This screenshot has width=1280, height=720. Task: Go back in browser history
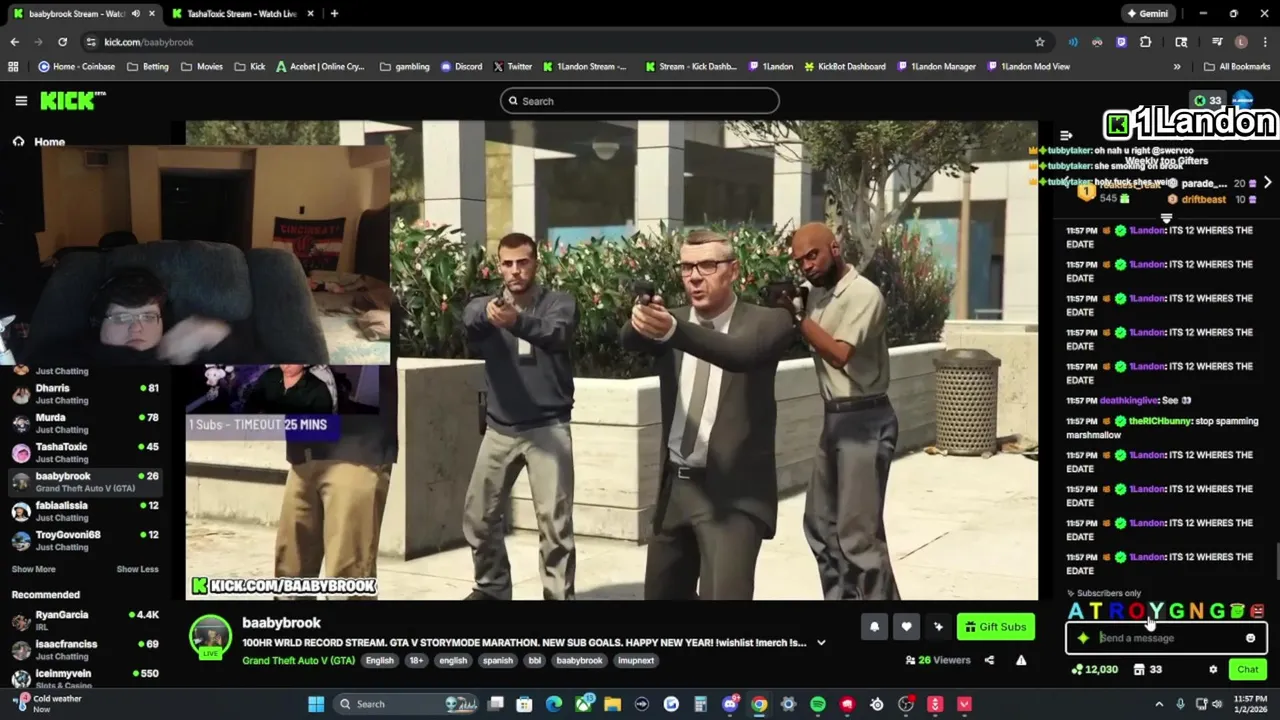tap(14, 42)
